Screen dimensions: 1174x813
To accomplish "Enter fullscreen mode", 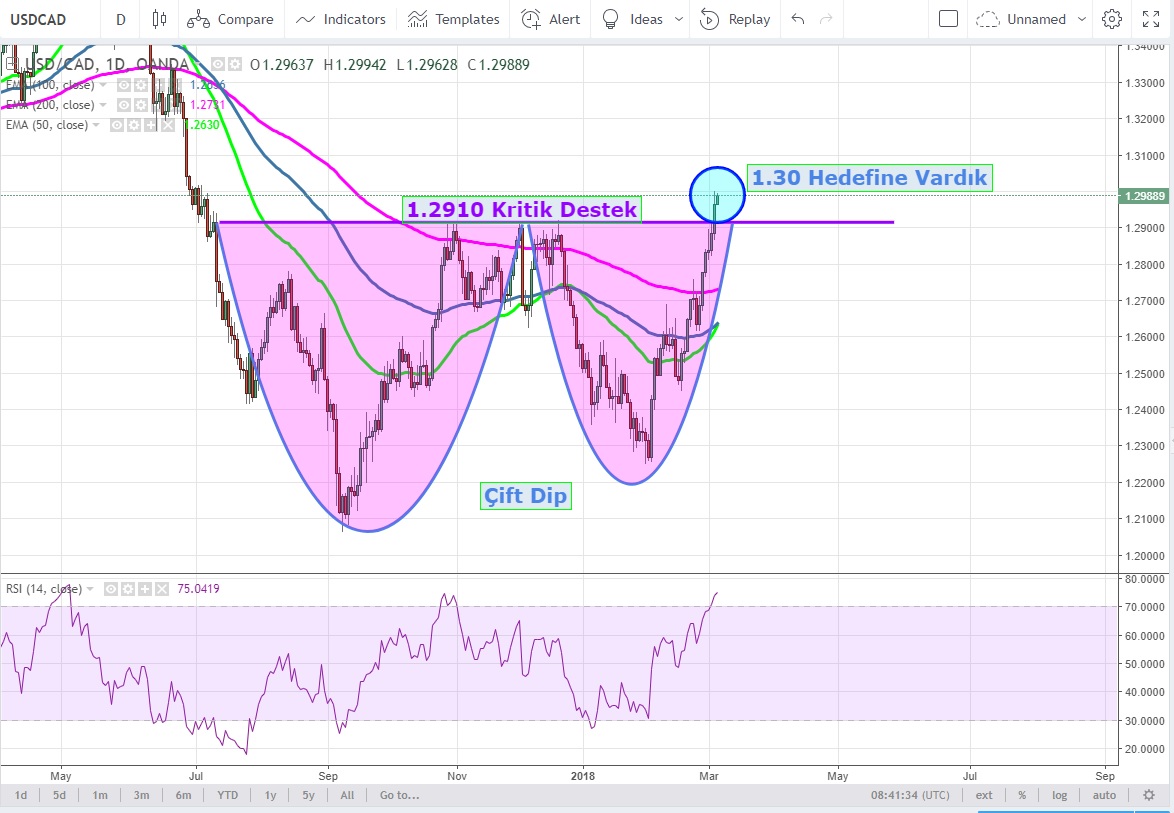I will click(1151, 19).
